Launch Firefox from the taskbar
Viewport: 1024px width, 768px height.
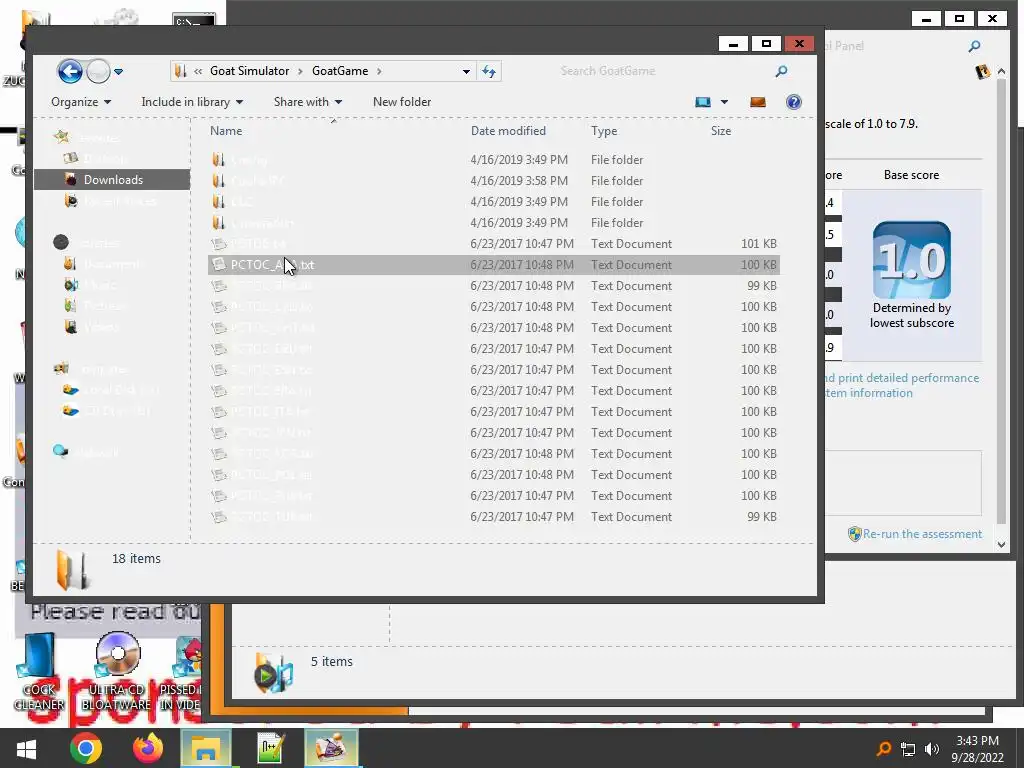(148, 748)
